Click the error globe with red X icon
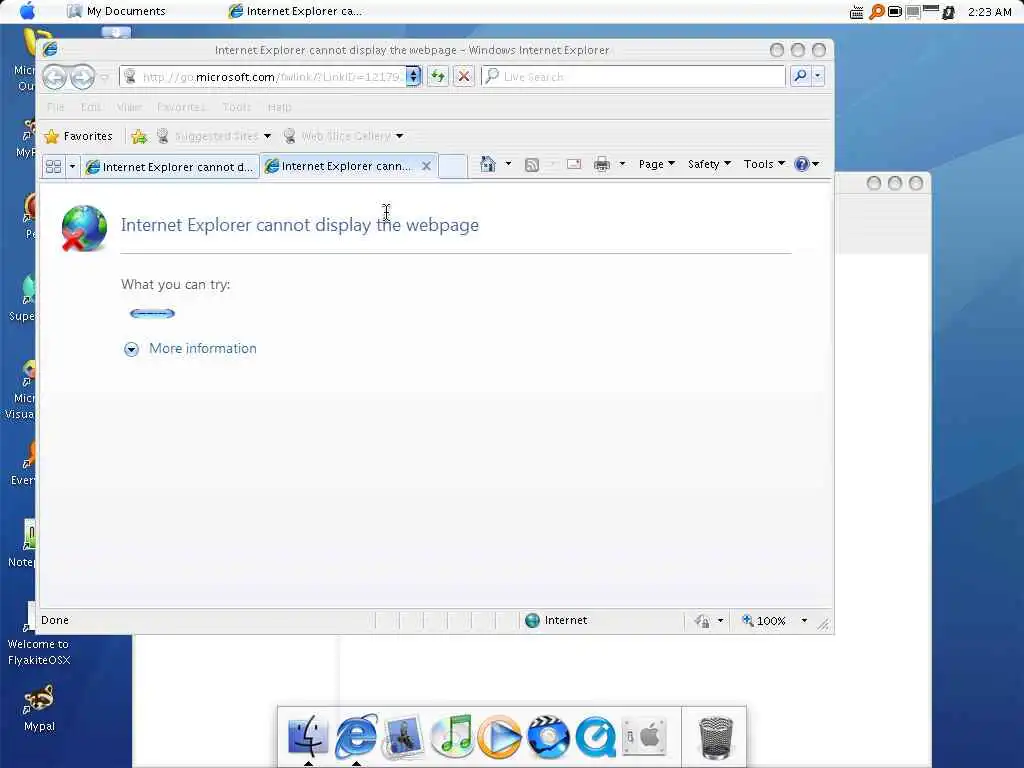The image size is (1024, 768). pyautogui.click(x=84, y=228)
